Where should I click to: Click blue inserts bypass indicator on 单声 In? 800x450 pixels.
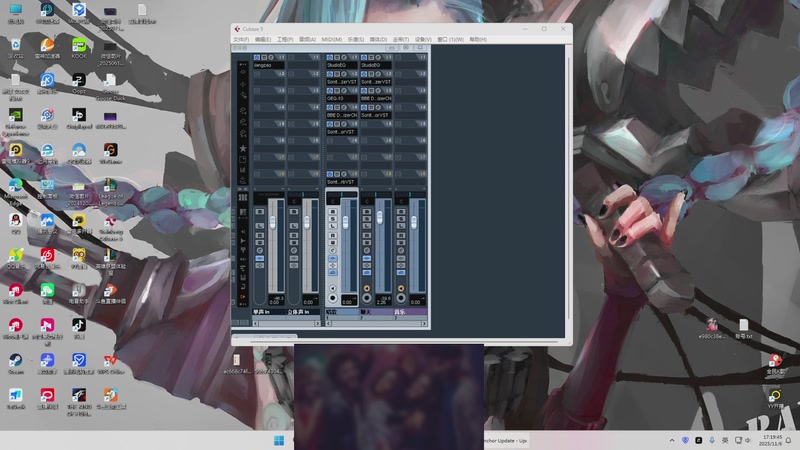(x=260, y=259)
